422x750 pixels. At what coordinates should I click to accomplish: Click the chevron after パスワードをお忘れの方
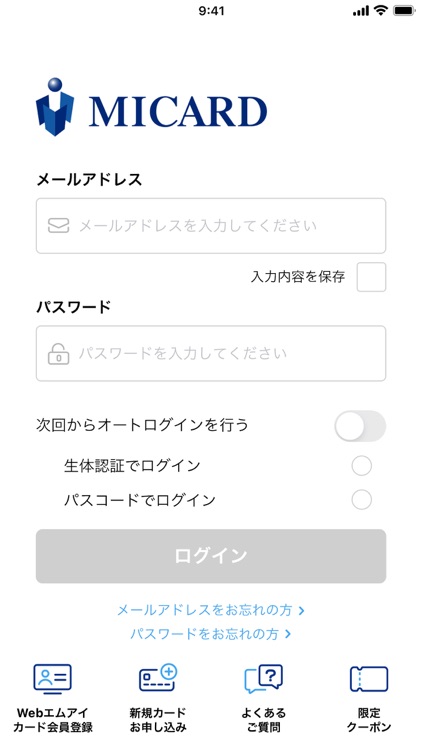288,634
